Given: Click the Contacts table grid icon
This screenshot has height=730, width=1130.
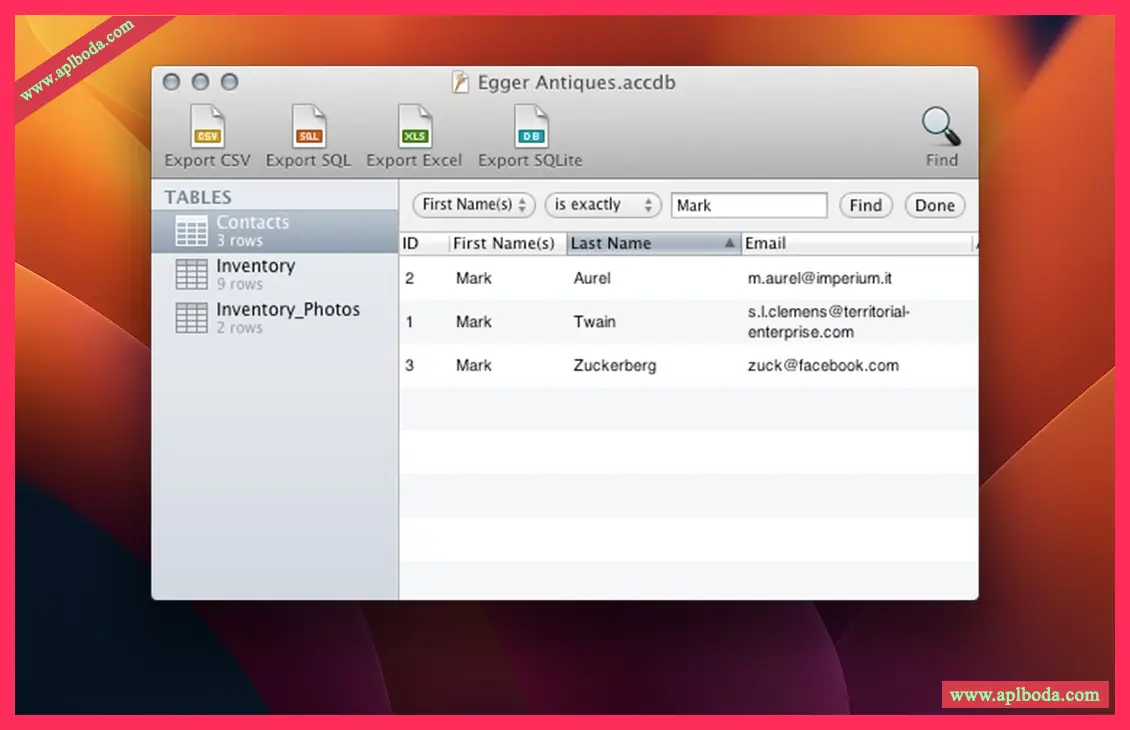Looking at the screenshot, I should (x=192, y=231).
